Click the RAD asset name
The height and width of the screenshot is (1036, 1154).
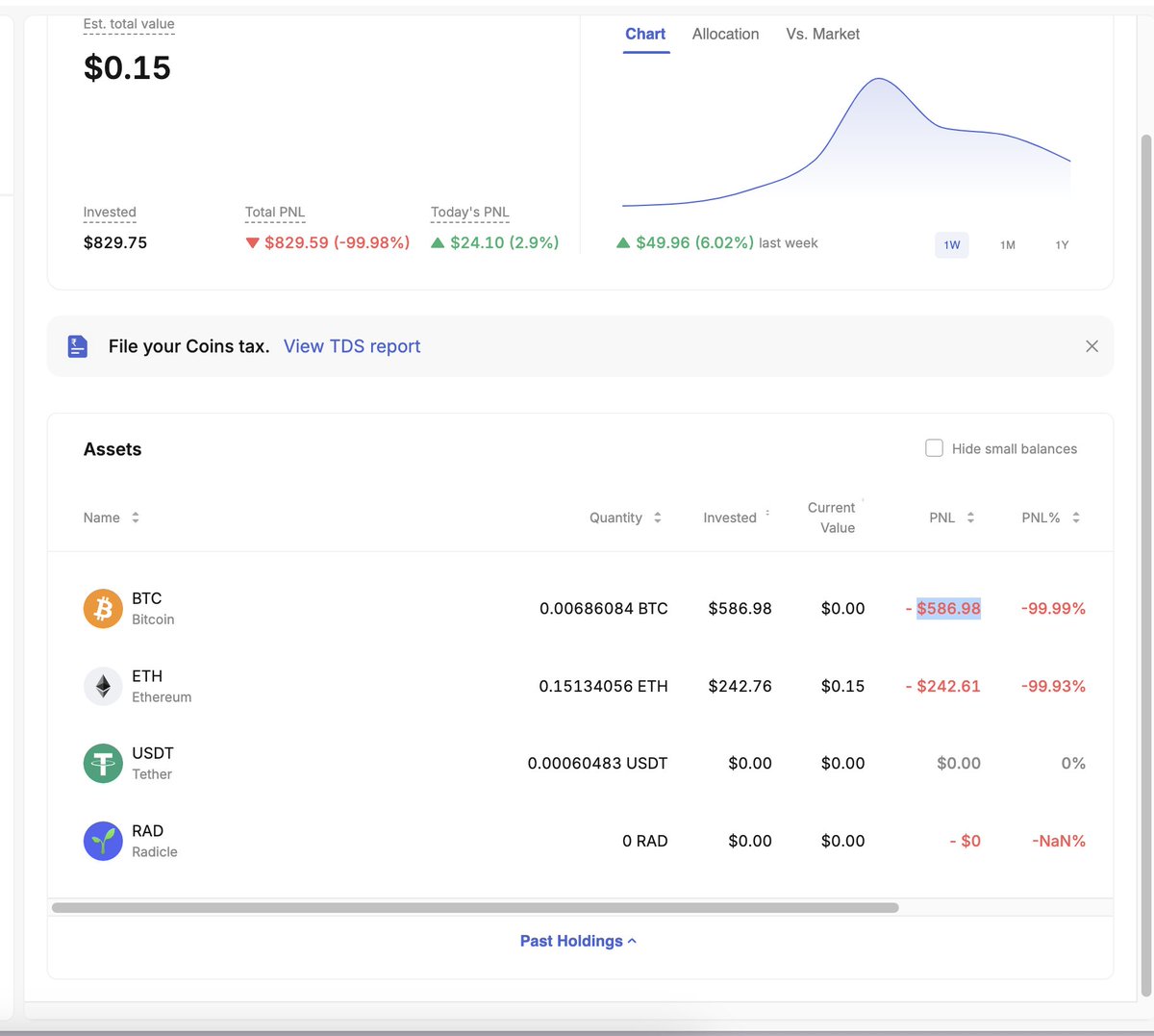pyautogui.click(x=147, y=831)
